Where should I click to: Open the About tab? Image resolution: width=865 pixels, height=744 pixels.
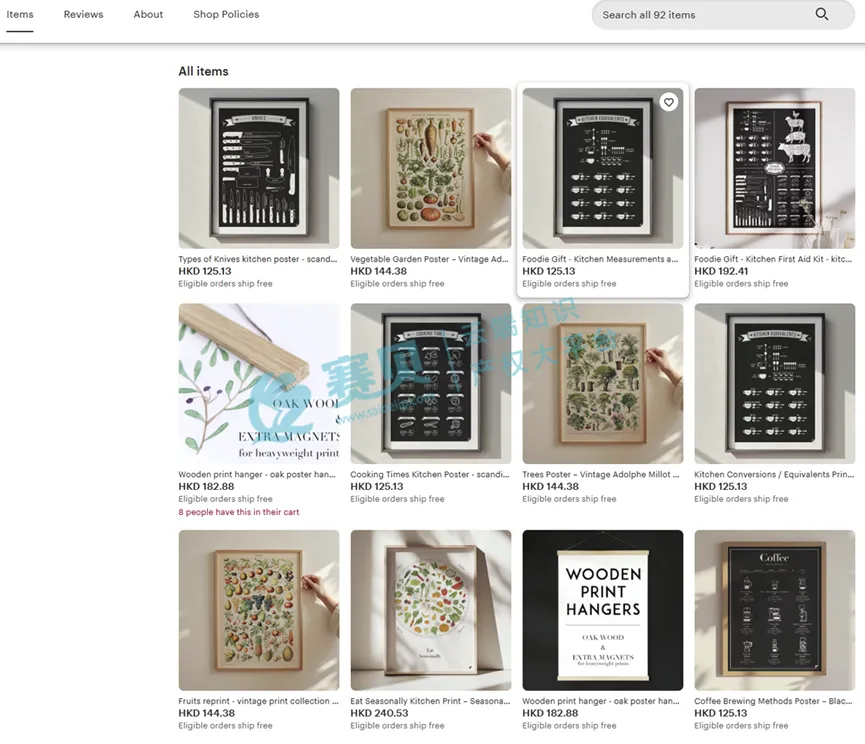(148, 15)
